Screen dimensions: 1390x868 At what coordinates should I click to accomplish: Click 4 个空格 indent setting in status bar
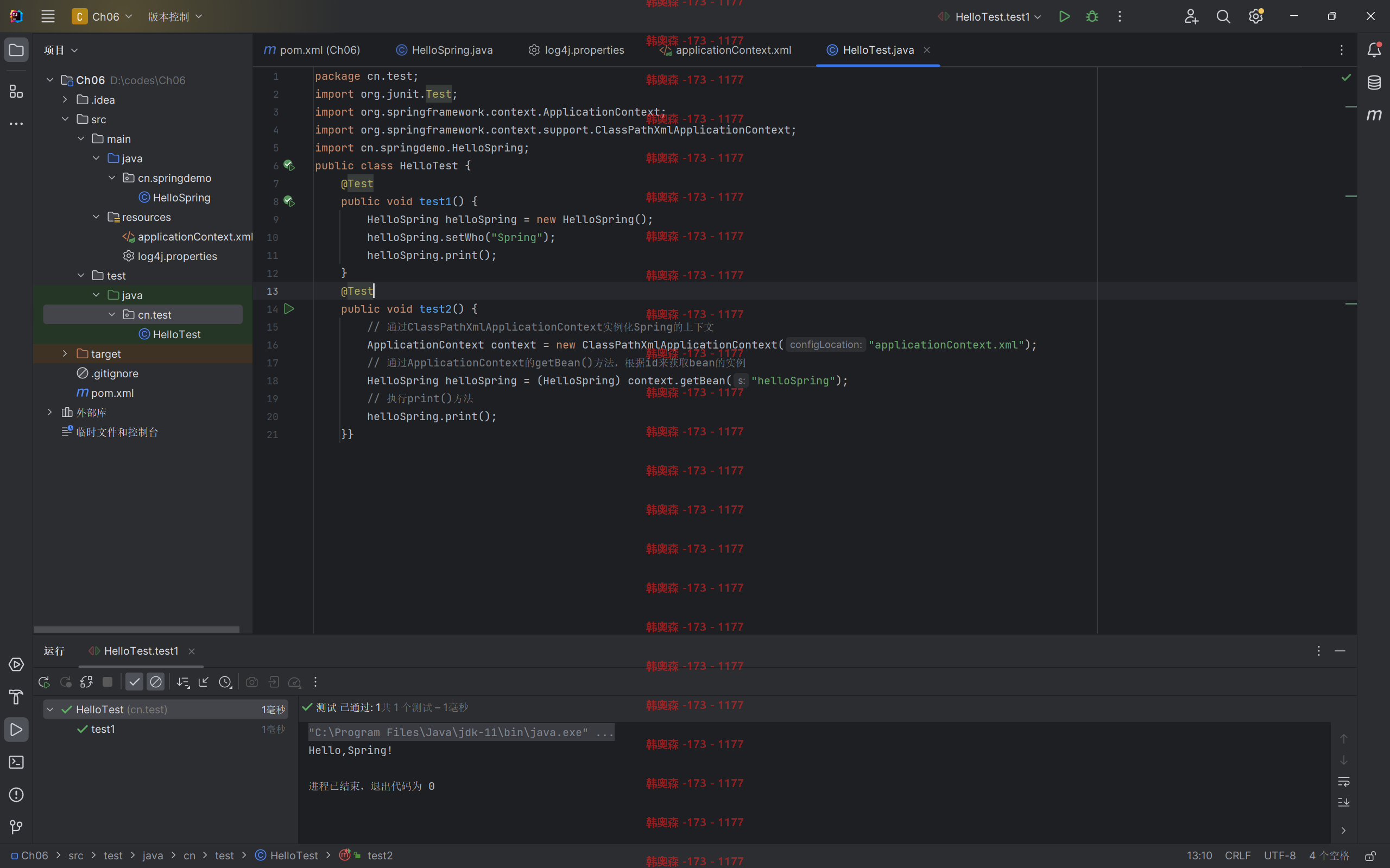(1329, 856)
